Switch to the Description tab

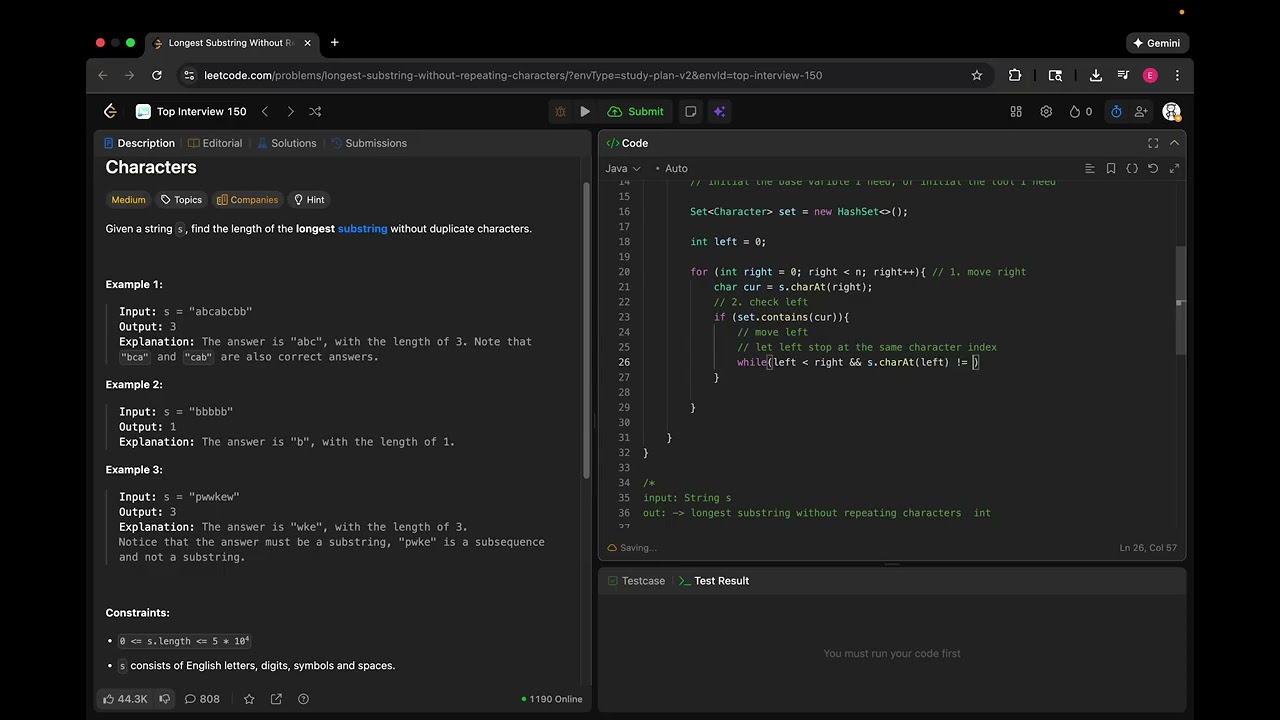139,143
